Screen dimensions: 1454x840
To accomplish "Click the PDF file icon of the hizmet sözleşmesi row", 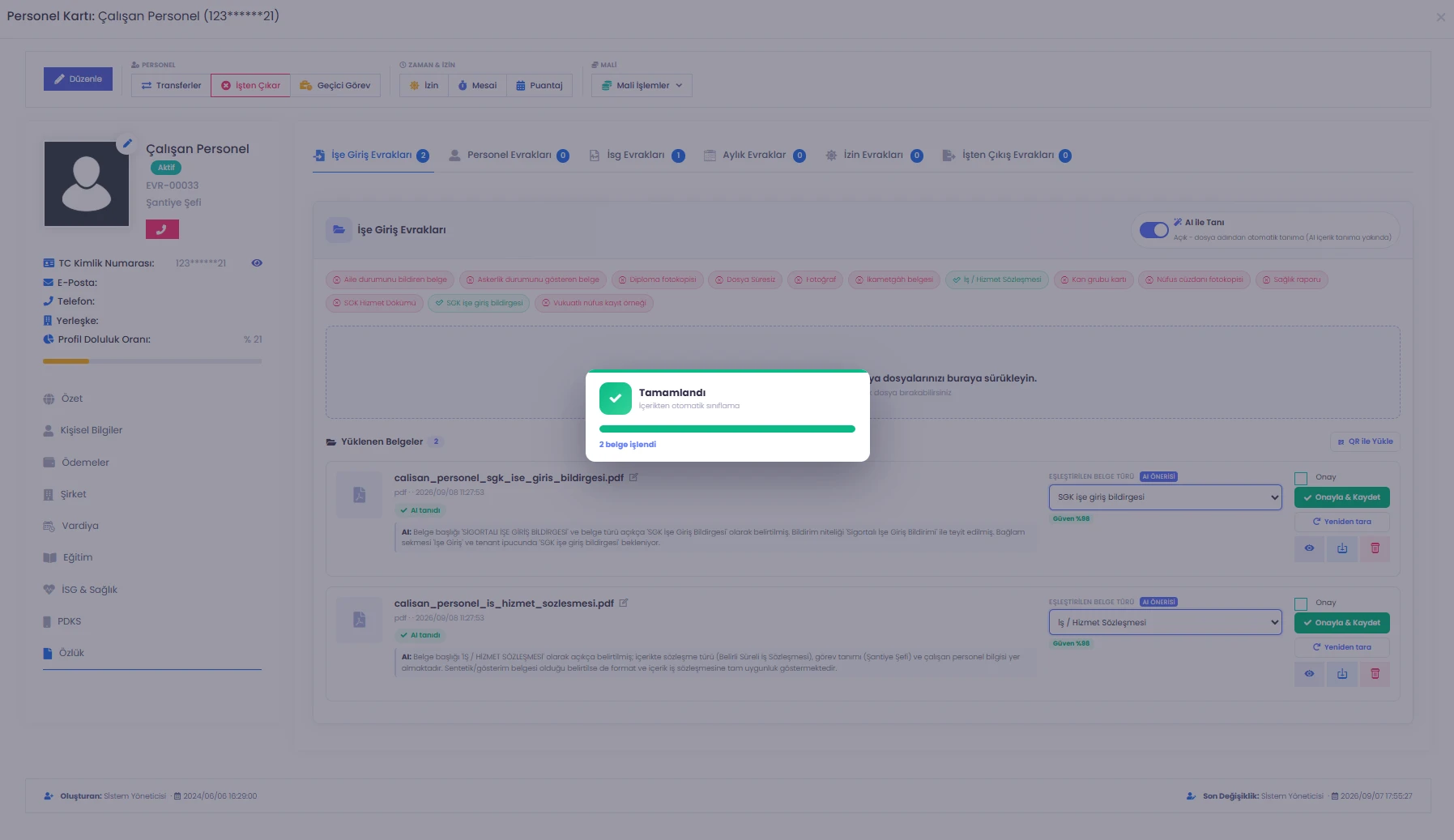I will pyautogui.click(x=359, y=620).
